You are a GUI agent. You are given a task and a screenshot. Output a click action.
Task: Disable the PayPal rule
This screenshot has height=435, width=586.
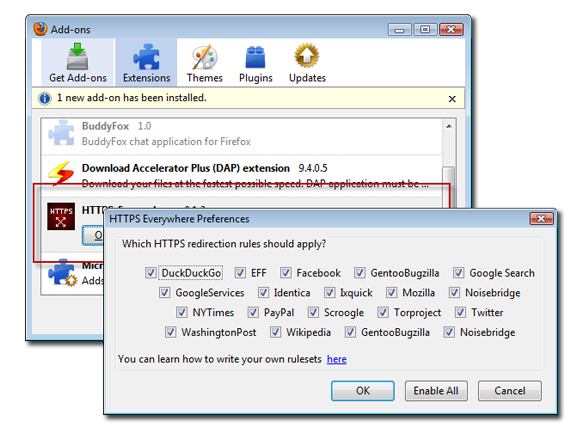[x=253, y=312]
